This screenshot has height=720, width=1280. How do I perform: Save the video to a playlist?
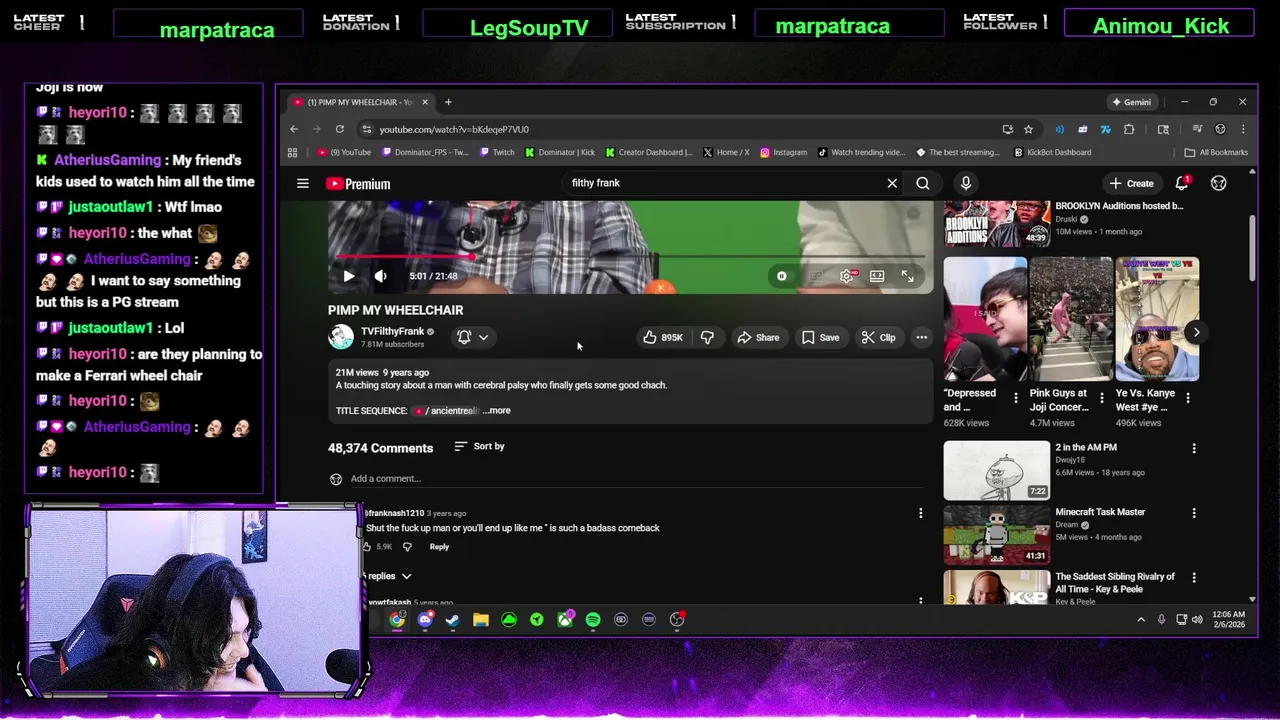[820, 338]
